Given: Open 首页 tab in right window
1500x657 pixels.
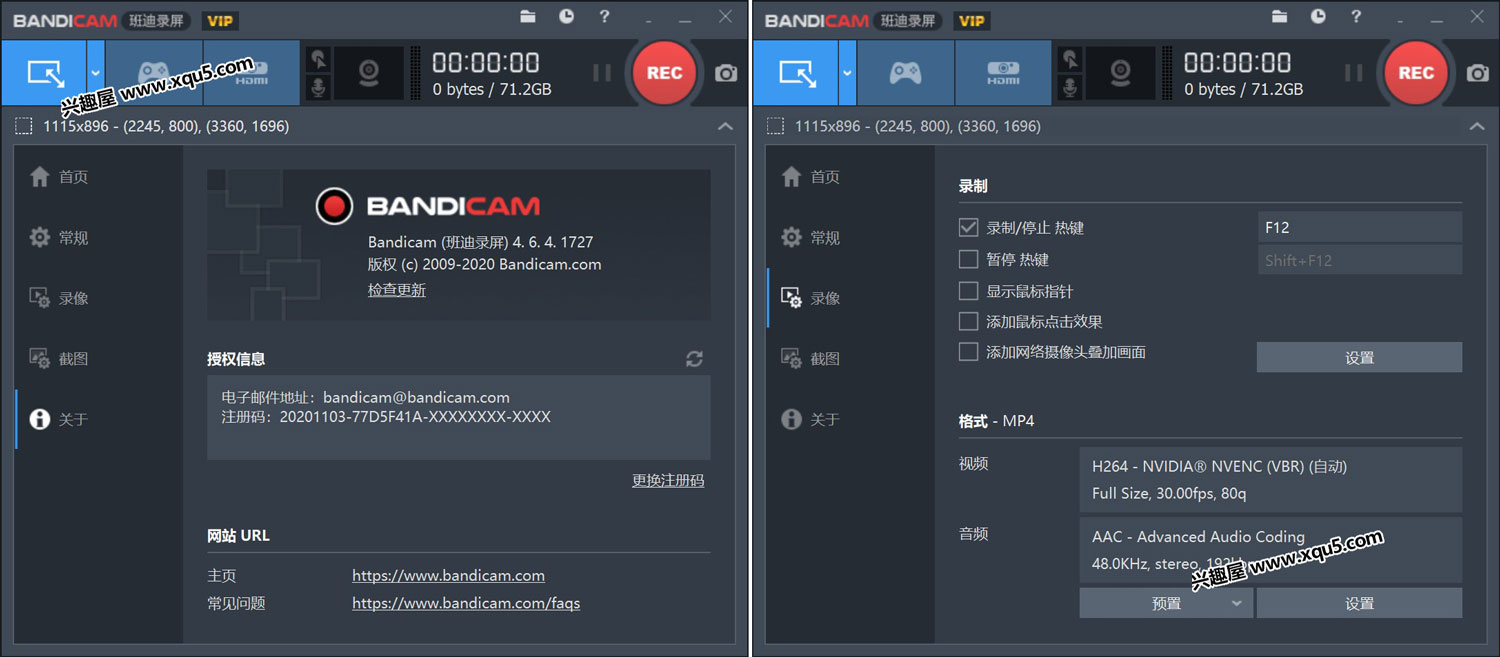Looking at the screenshot, I should click(x=852, y=177).
